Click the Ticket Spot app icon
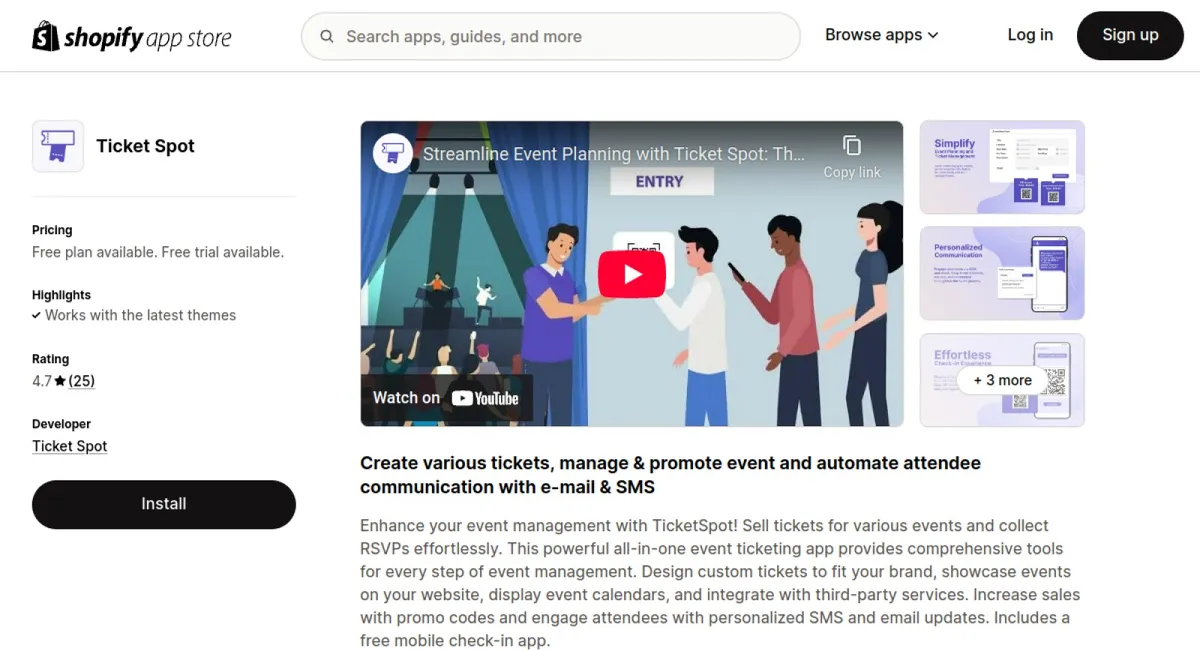1200x650 pixels. [58, 146]
